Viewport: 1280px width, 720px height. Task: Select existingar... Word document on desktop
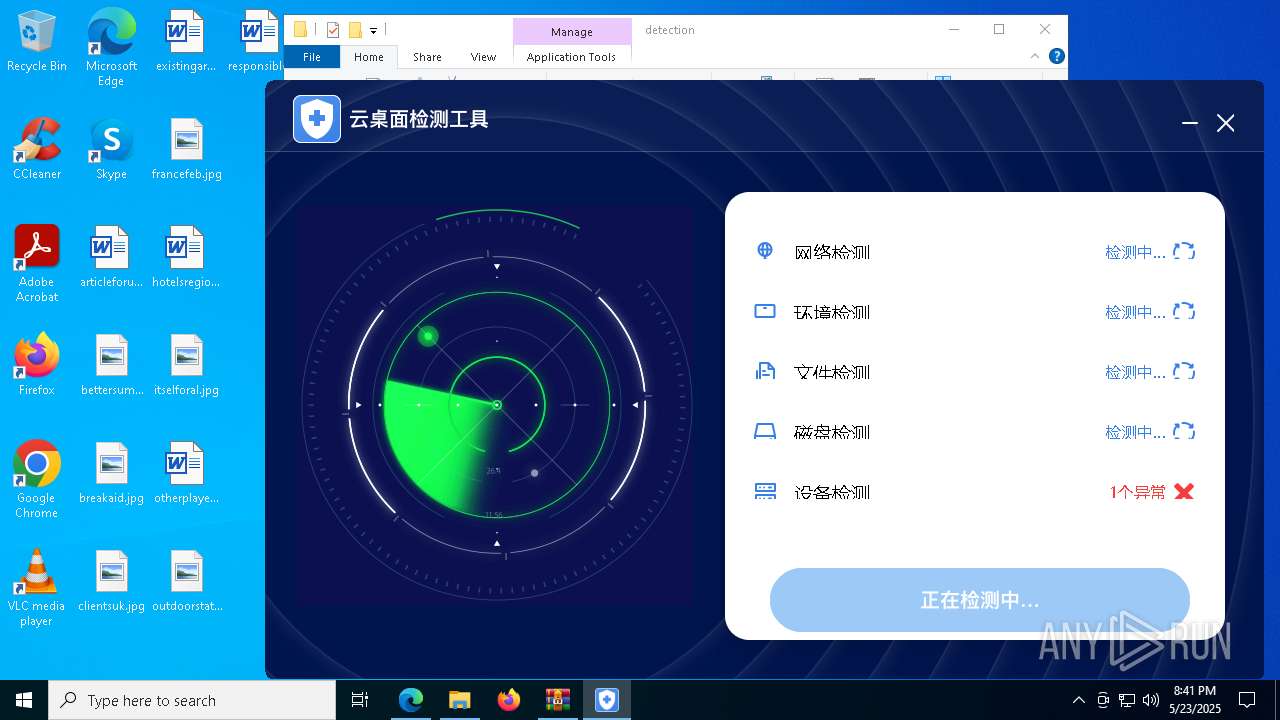[186, 41]
